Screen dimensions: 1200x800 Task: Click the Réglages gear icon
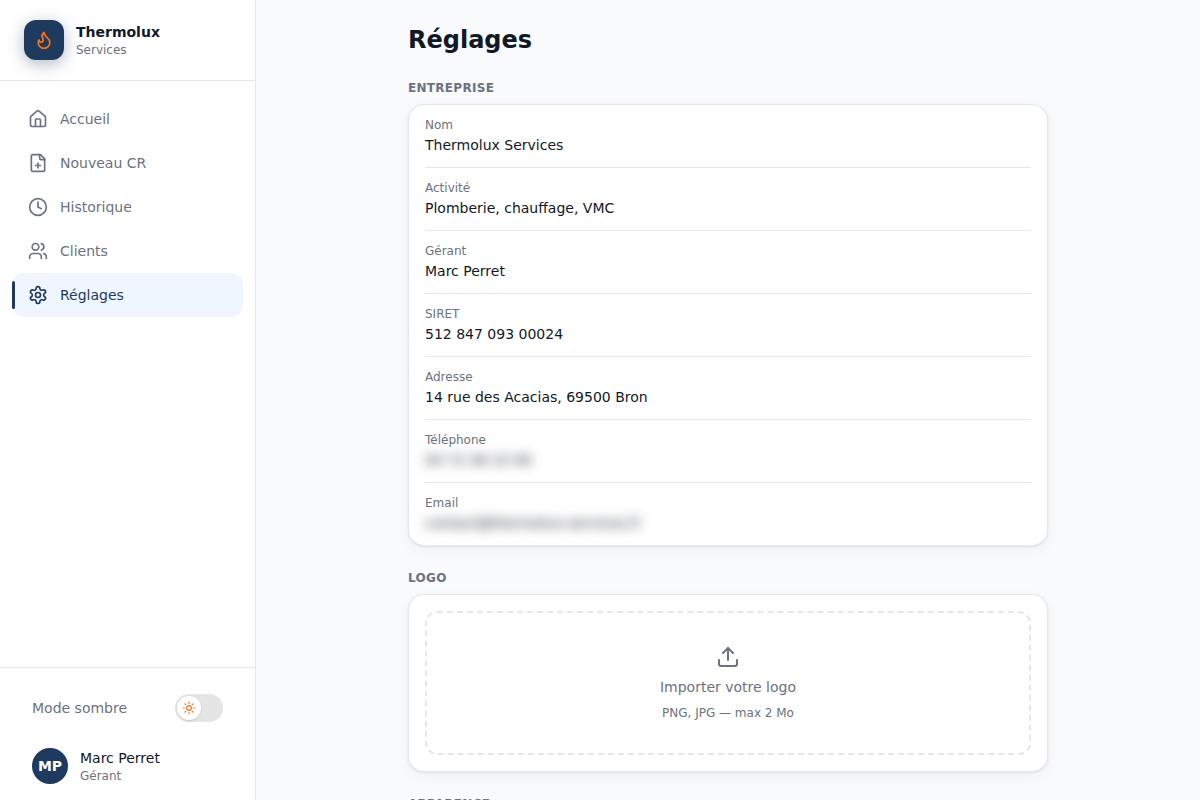click(38, 295)
